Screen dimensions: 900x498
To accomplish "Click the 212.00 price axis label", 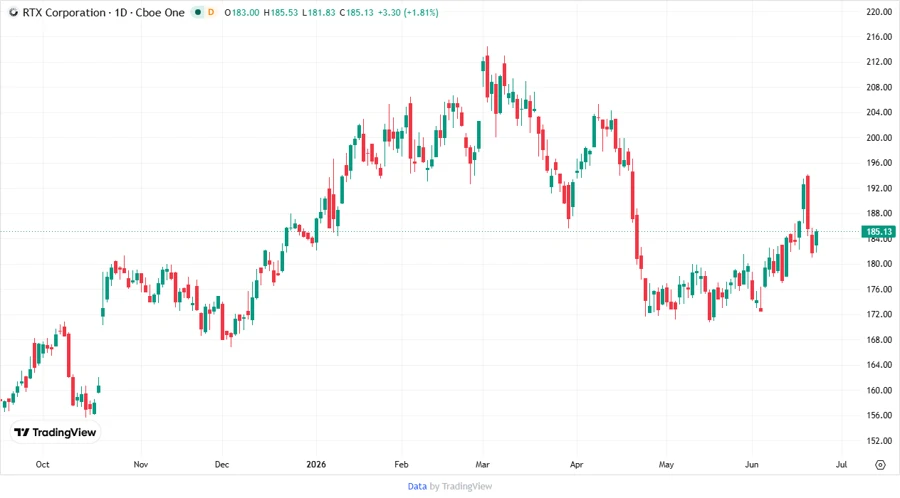I will tap(879, 62).
